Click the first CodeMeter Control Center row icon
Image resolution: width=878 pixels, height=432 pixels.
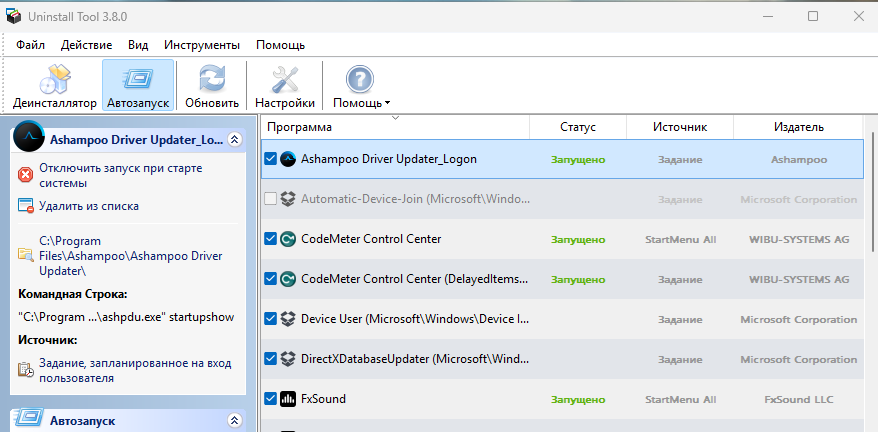[x=288, y=239]
